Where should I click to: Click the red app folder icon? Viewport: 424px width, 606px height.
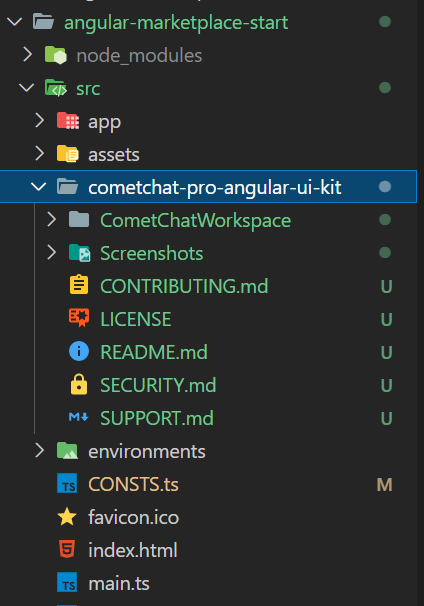68,121
